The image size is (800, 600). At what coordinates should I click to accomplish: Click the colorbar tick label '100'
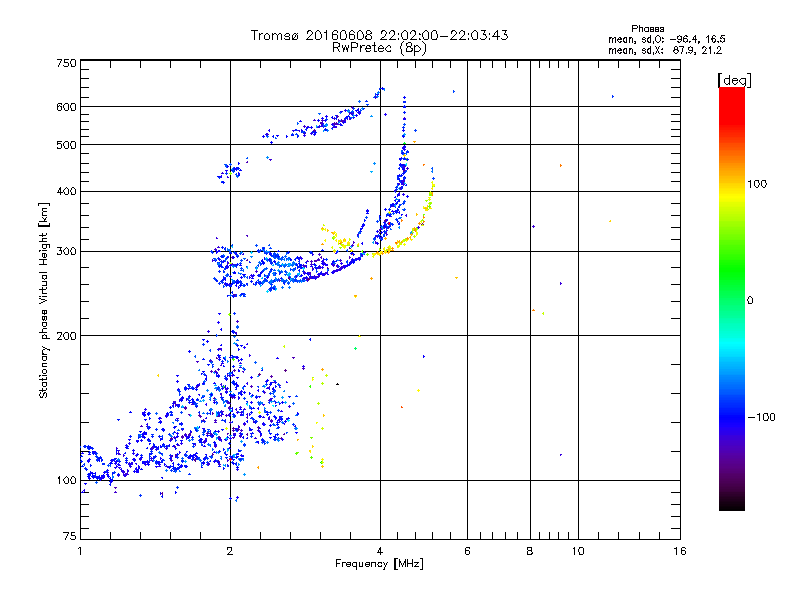tap(757, 184)
